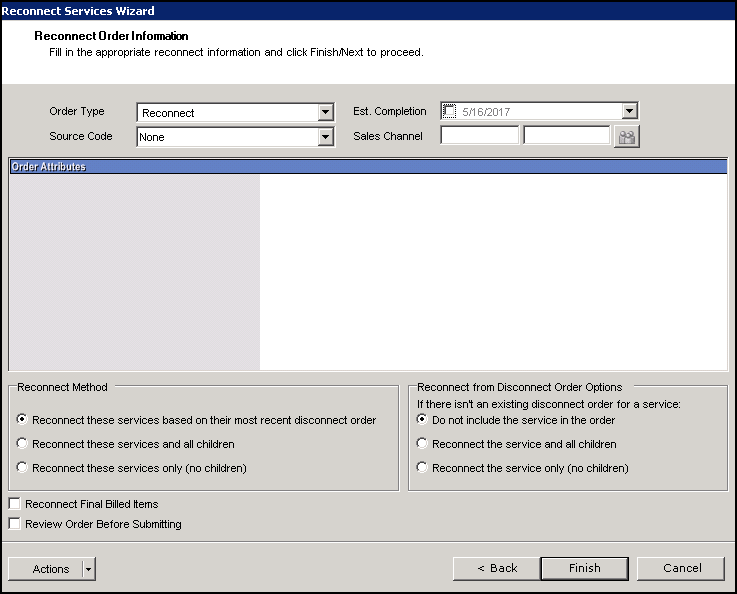The height and width of the screenshot is (594, 737).
Task: Expand the Source Code dropdown
Action: 325,137
